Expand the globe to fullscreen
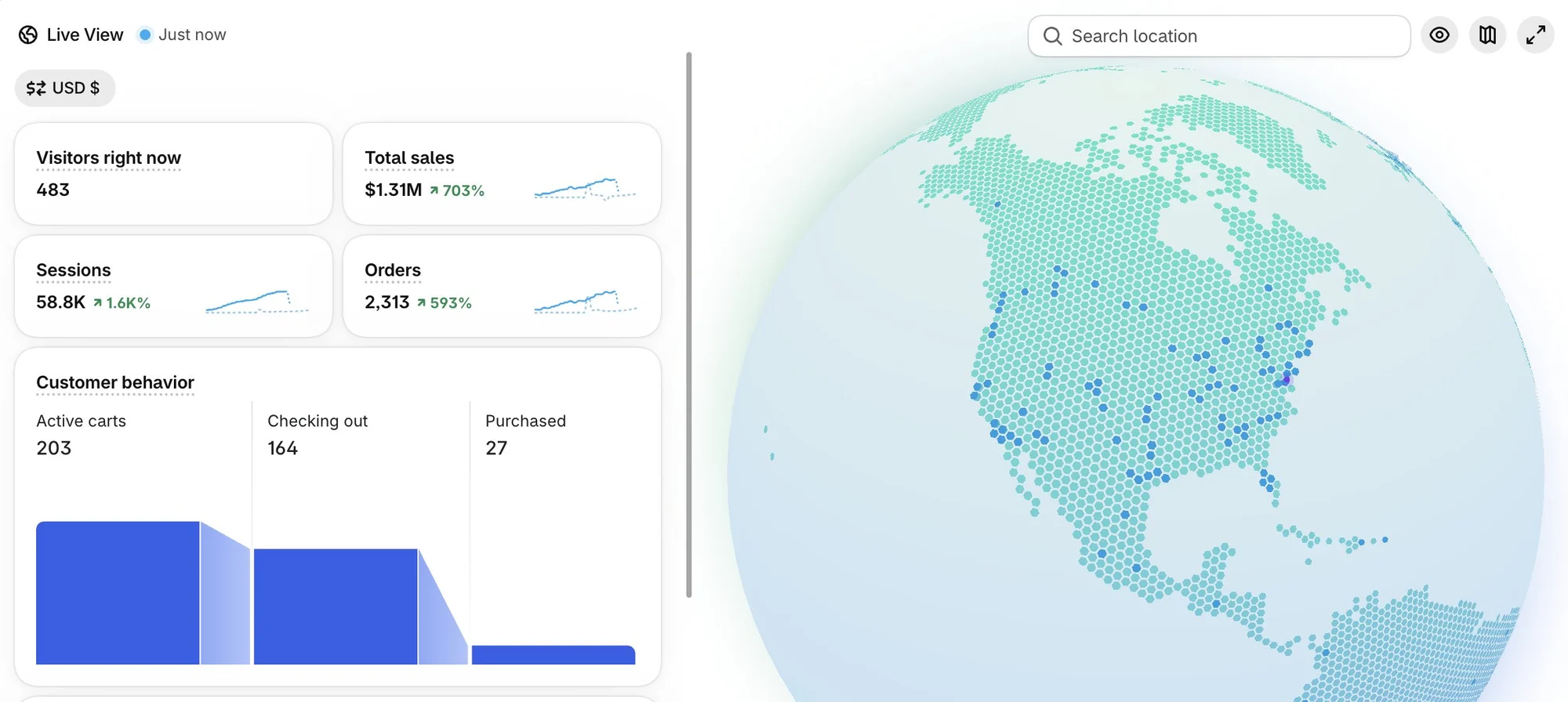Screen dimensions: 1568x702 (1536, 35)
